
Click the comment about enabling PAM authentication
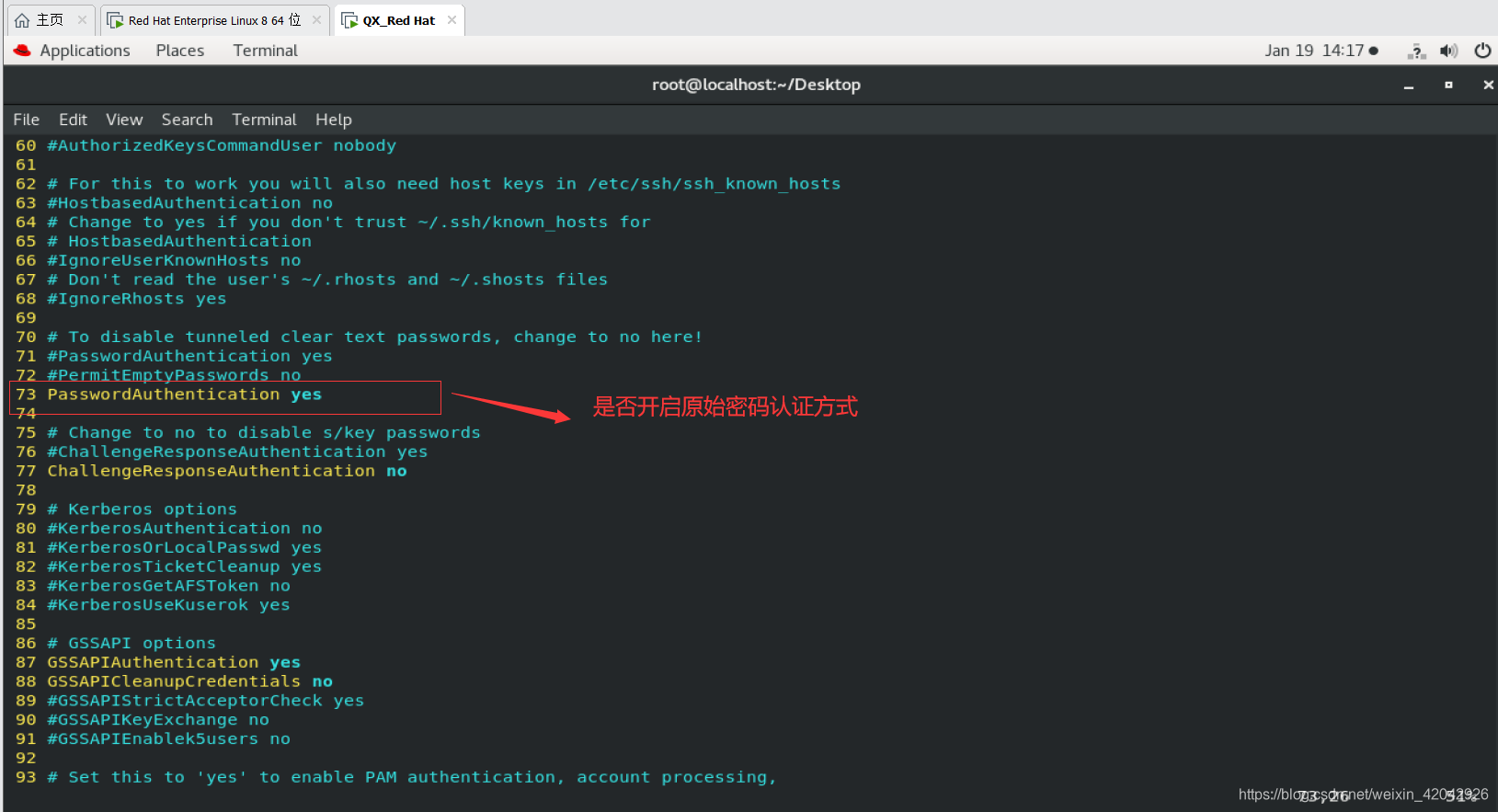[412, 777]
